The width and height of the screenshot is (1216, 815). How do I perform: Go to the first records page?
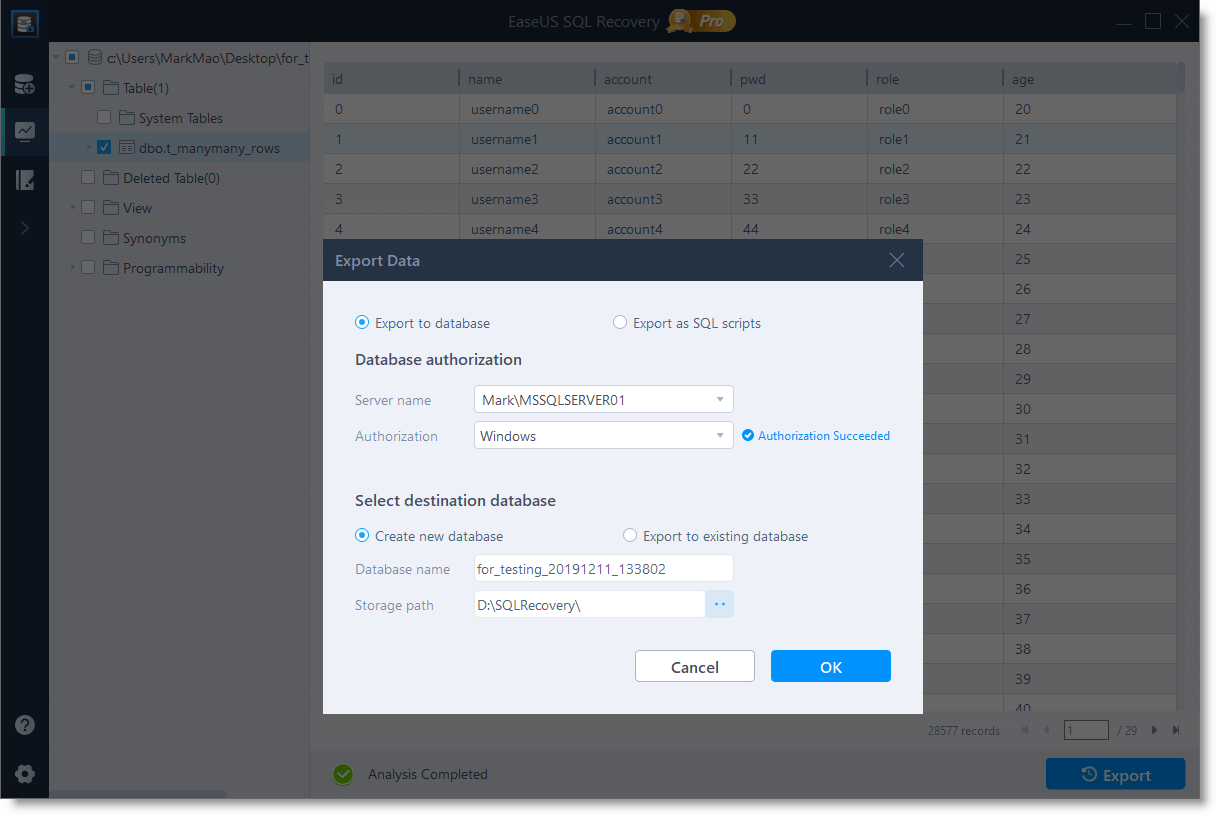pyautogui.click(x=1025, y=730)
